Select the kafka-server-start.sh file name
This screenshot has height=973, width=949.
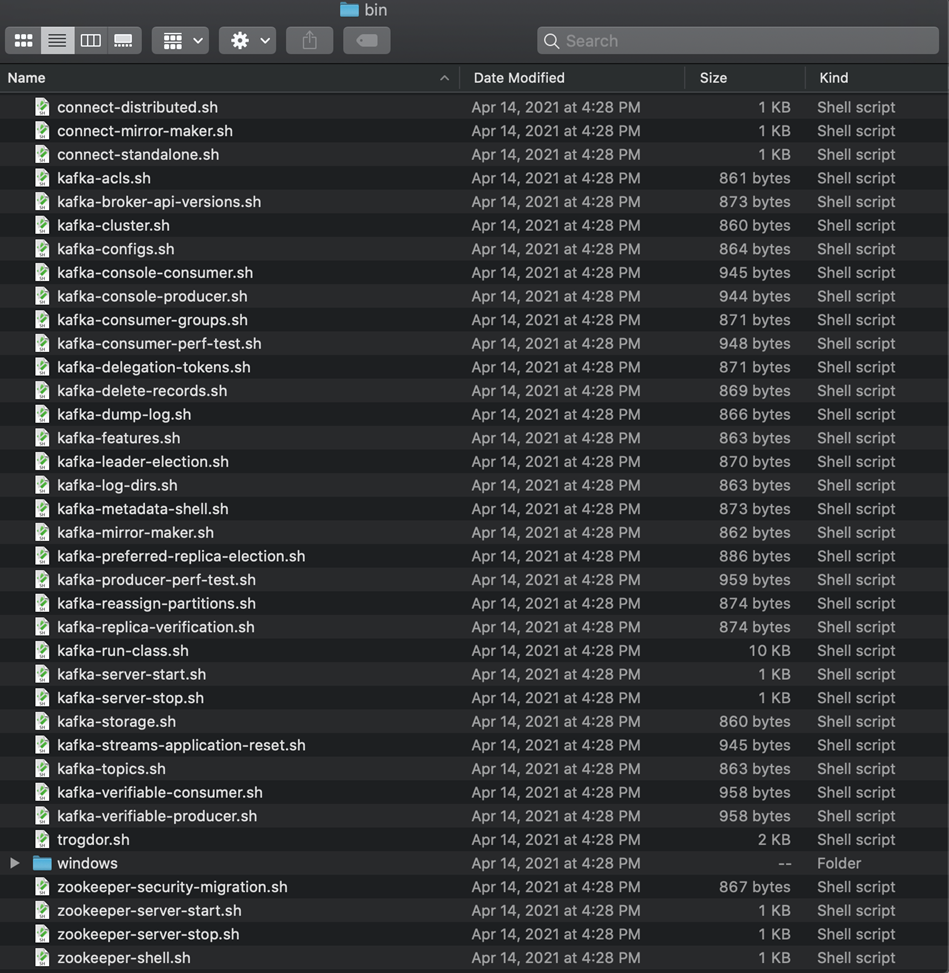coord(132,674)
